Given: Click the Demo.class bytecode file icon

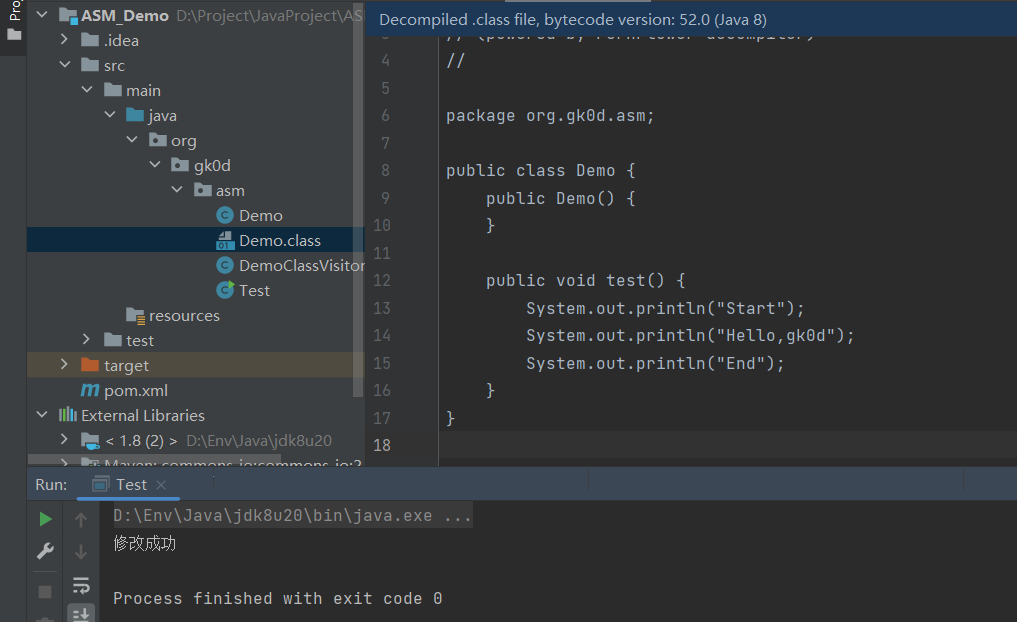Looking at the screenshot, I should point(225,241).
